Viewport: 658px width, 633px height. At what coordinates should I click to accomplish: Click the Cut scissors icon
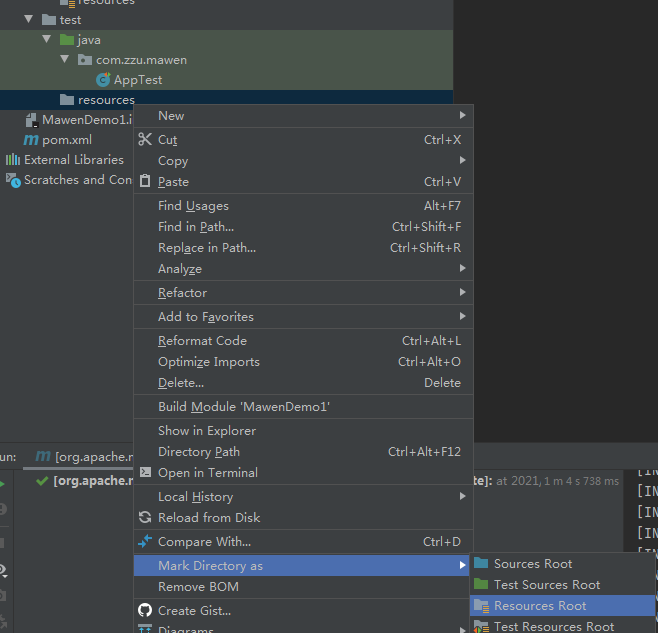145,139
